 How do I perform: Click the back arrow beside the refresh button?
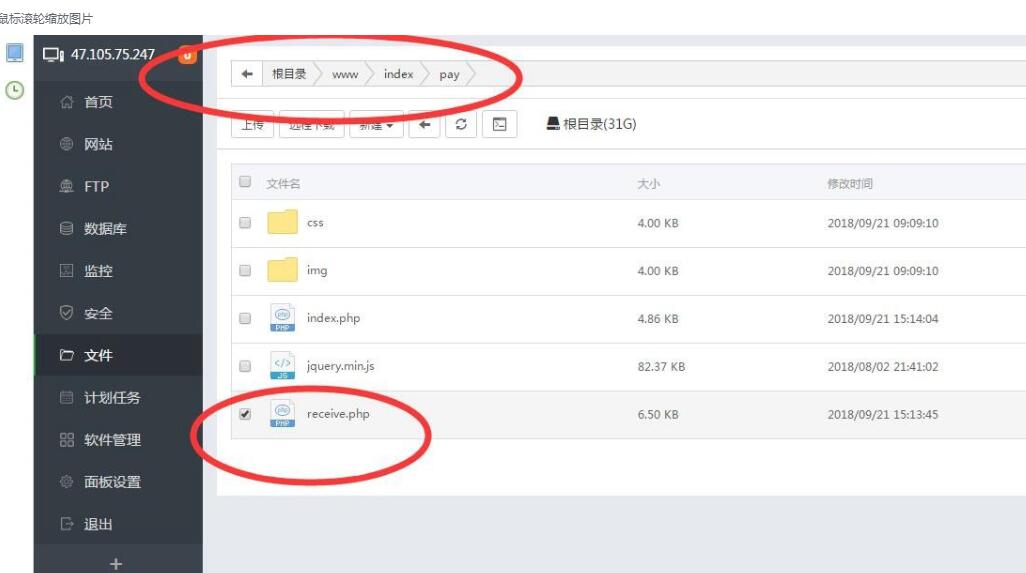(424, 125)
